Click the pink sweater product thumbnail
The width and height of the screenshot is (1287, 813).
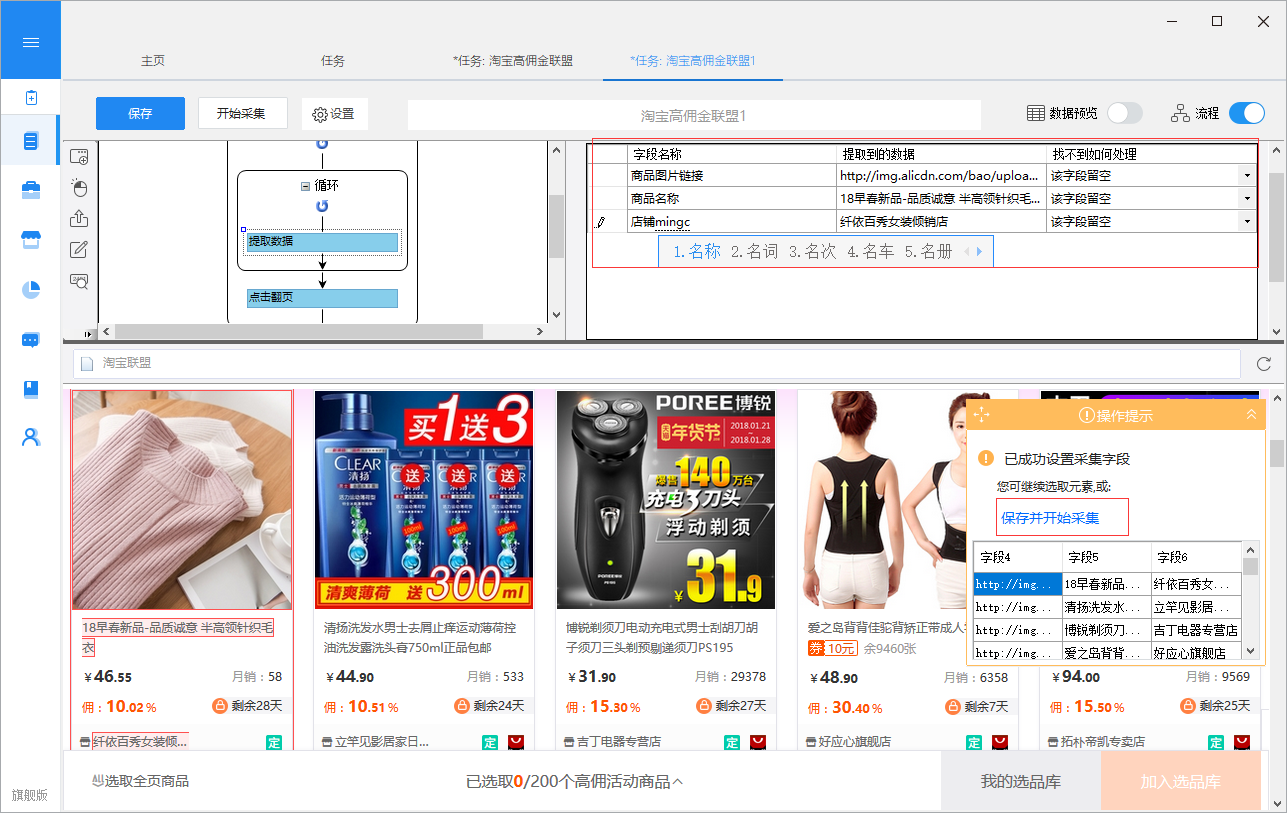click(182, 500)
